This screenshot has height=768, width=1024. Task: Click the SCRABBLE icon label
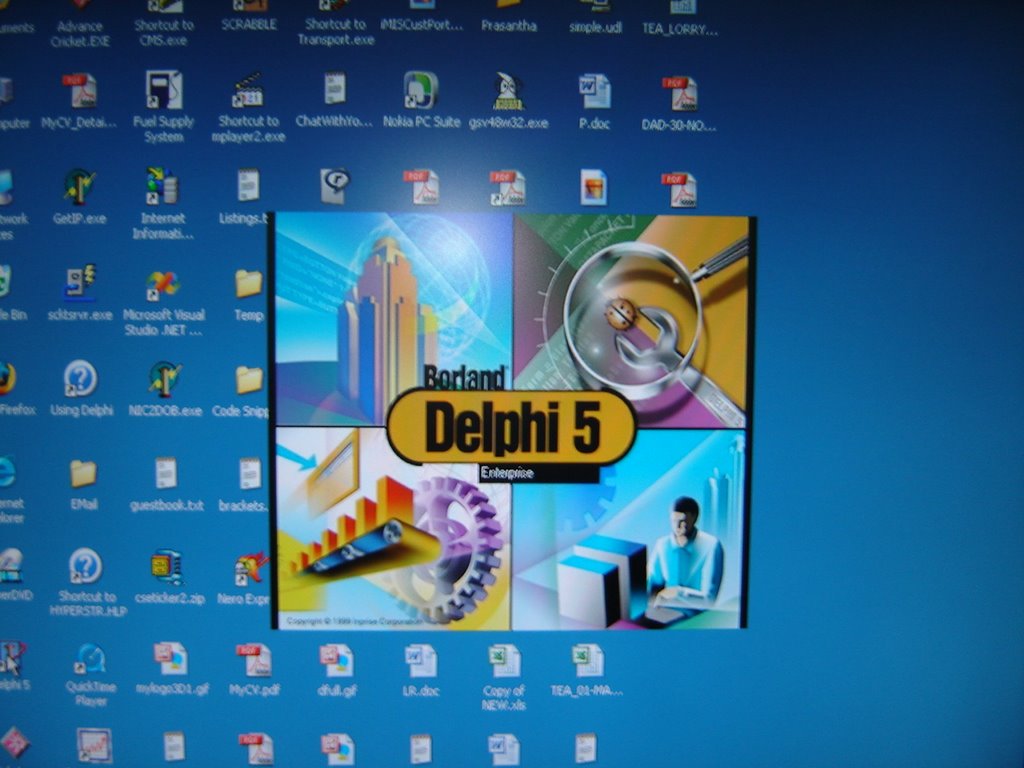[x=249, y=25]
